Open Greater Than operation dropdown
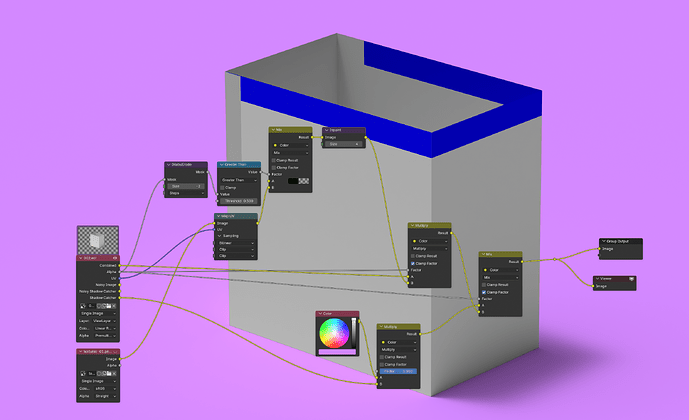Screen dimensions: 689x420 pos(239,180)
